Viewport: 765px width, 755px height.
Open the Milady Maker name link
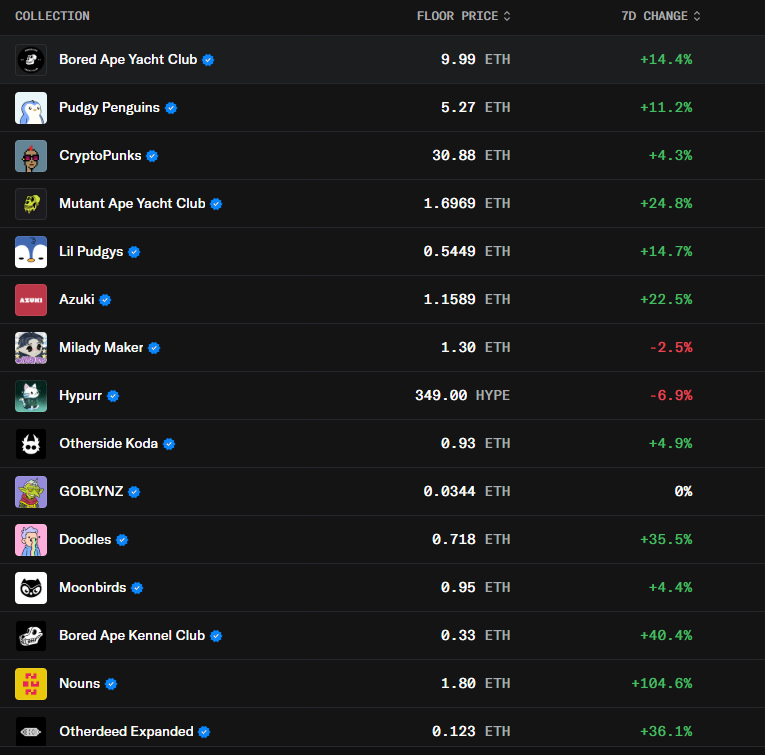click(101, 347)
